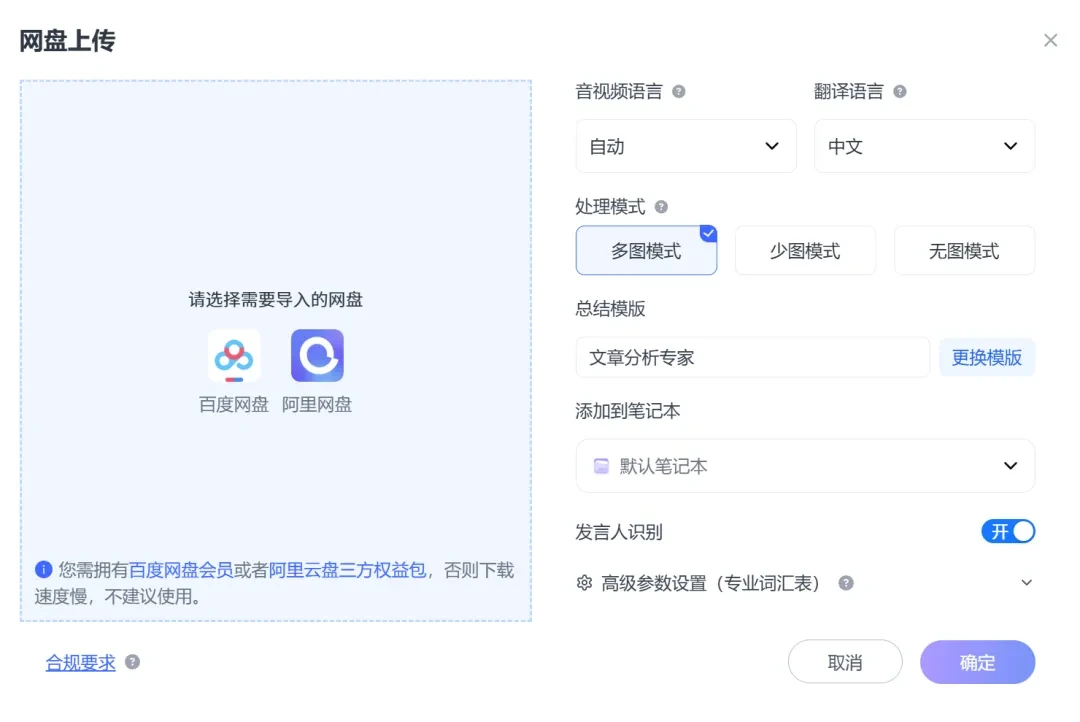The image size is (1080, 722).
Task: Click help icon next to 翻译语言
Action: coord(900,92)
